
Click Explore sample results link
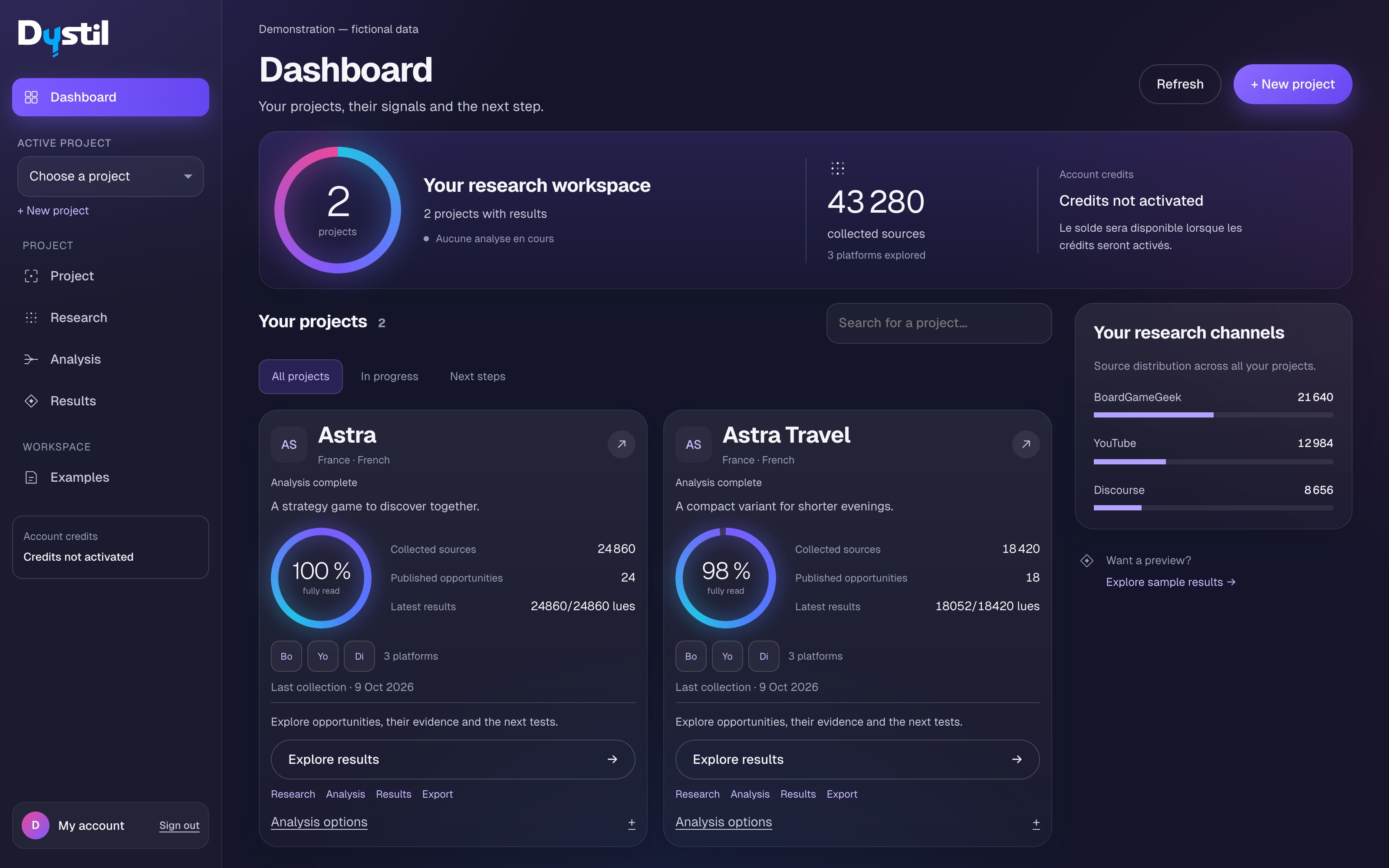tap(1170, 582)
